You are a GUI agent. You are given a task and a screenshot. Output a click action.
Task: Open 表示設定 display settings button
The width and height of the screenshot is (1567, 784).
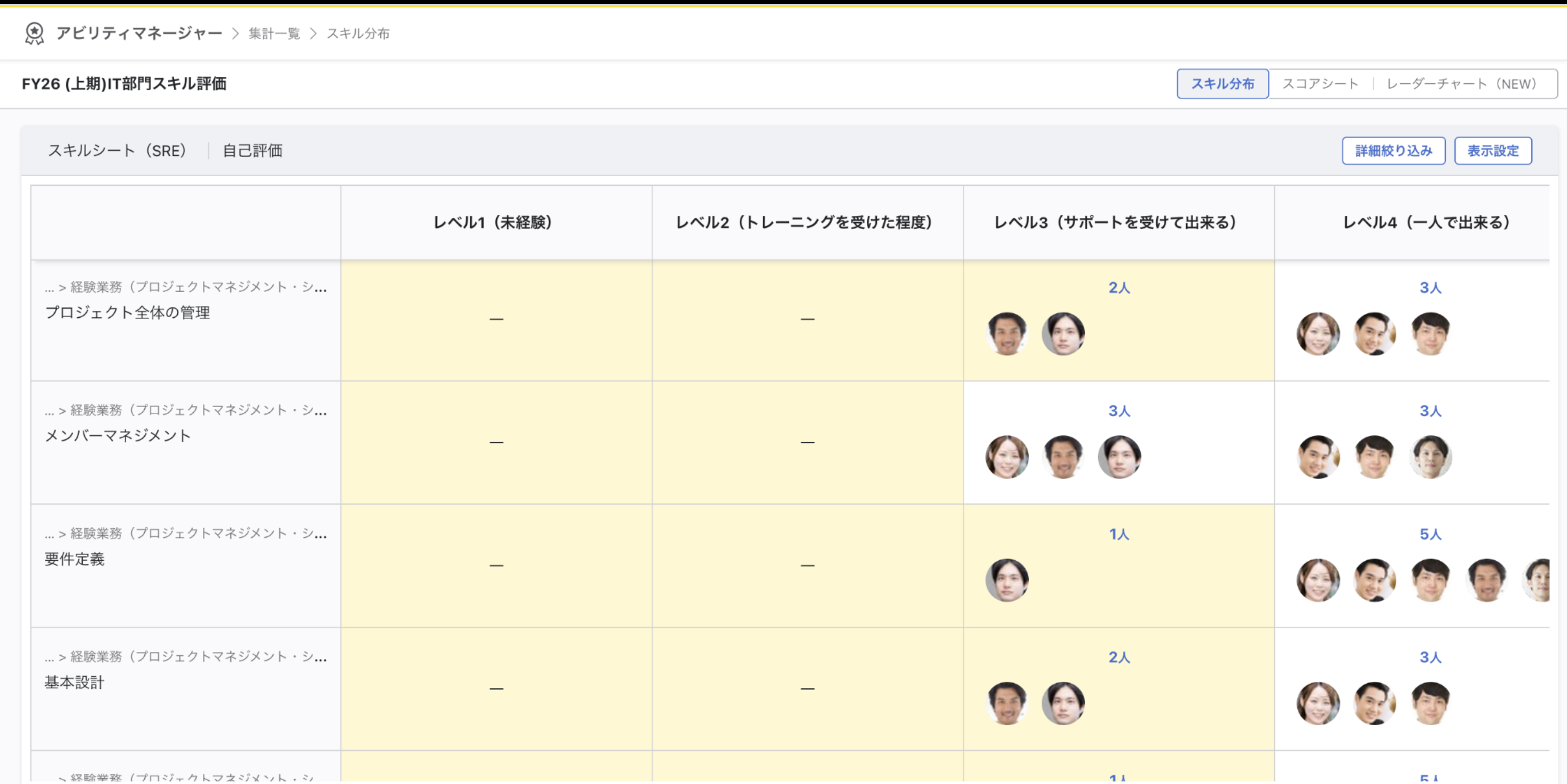point(1493,151)
